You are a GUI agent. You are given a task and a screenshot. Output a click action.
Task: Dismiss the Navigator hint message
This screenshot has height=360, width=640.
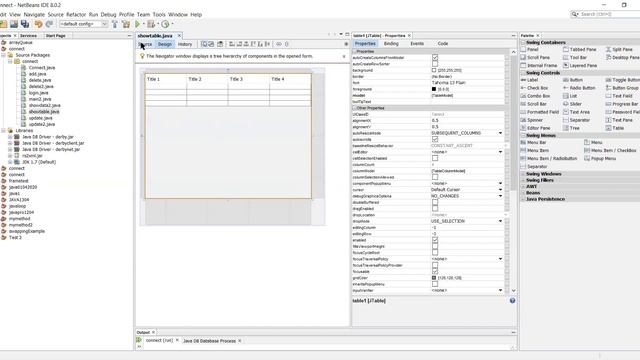[x=344, y=56]
